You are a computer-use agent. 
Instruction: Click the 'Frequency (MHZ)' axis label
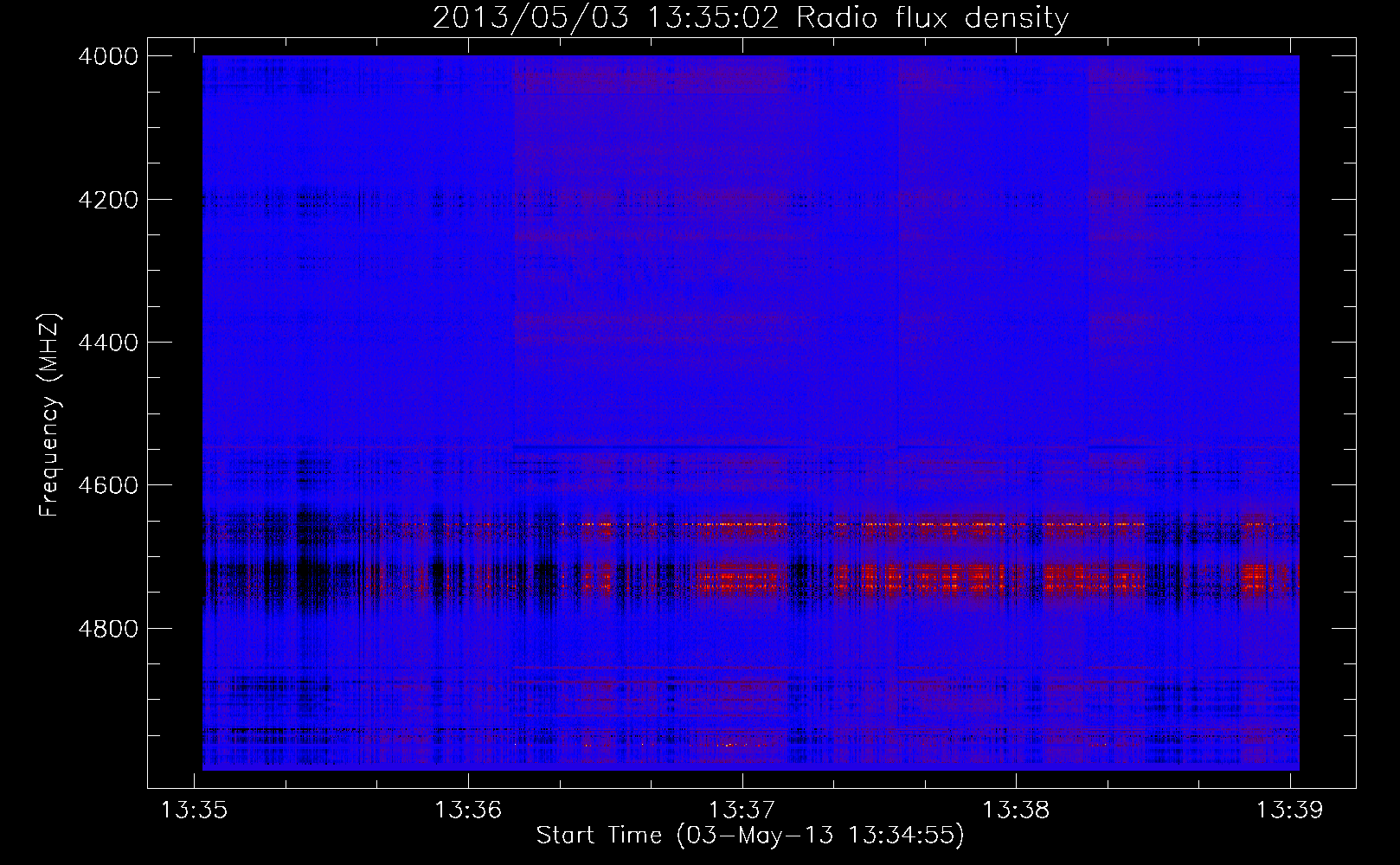(49, 415)
